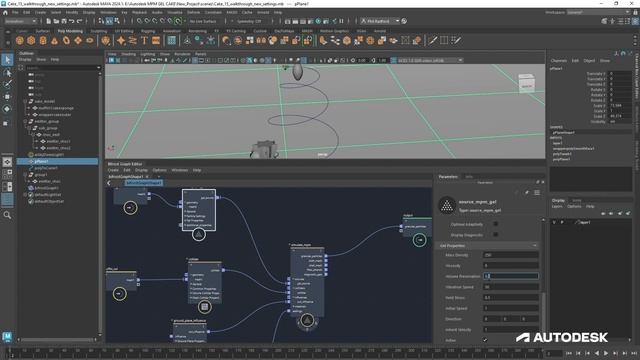Click the Mass Density value field
The image size is (640, 360).
pyautogui.click(x=510, y=255)
